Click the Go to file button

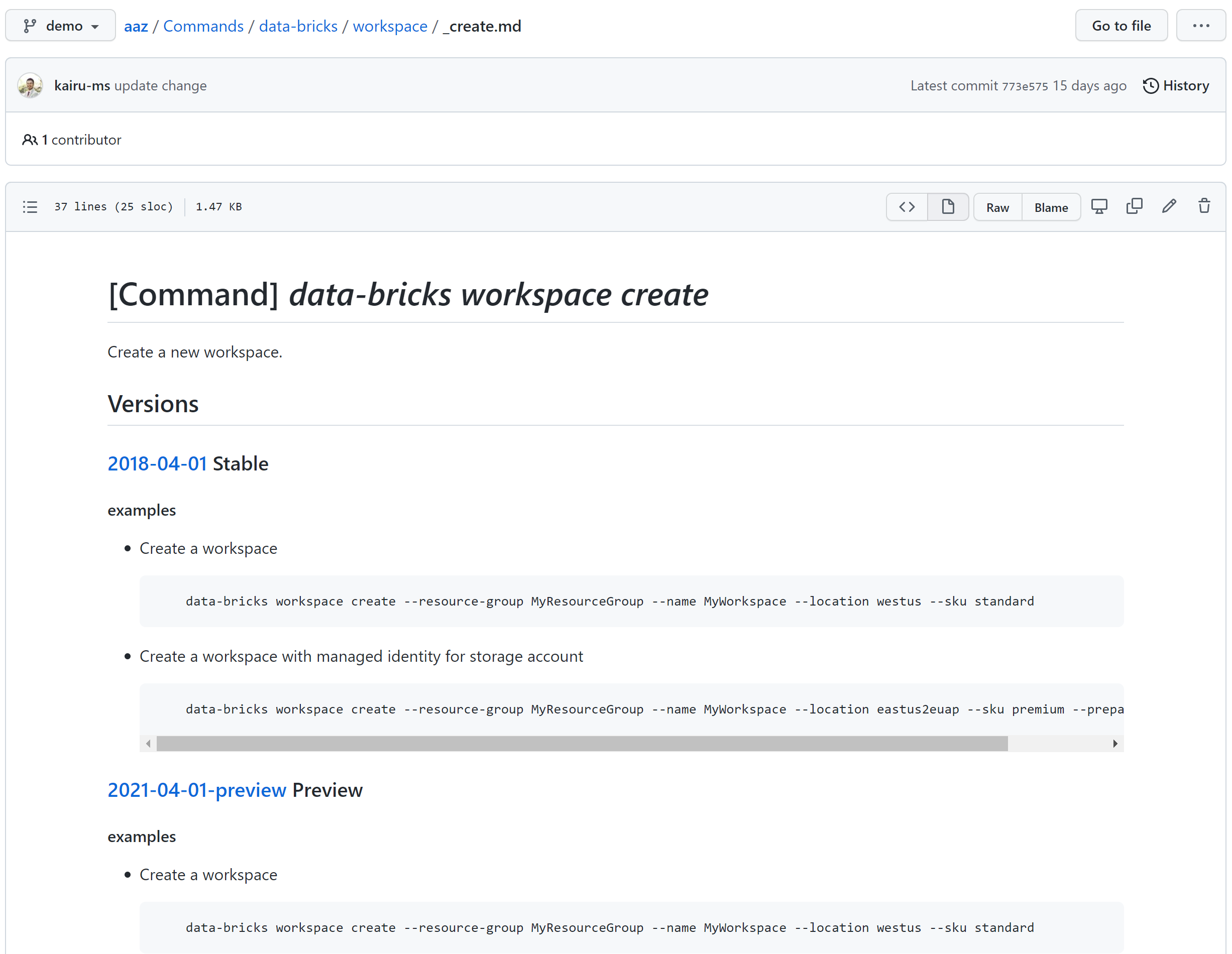tap(1120, 26)
